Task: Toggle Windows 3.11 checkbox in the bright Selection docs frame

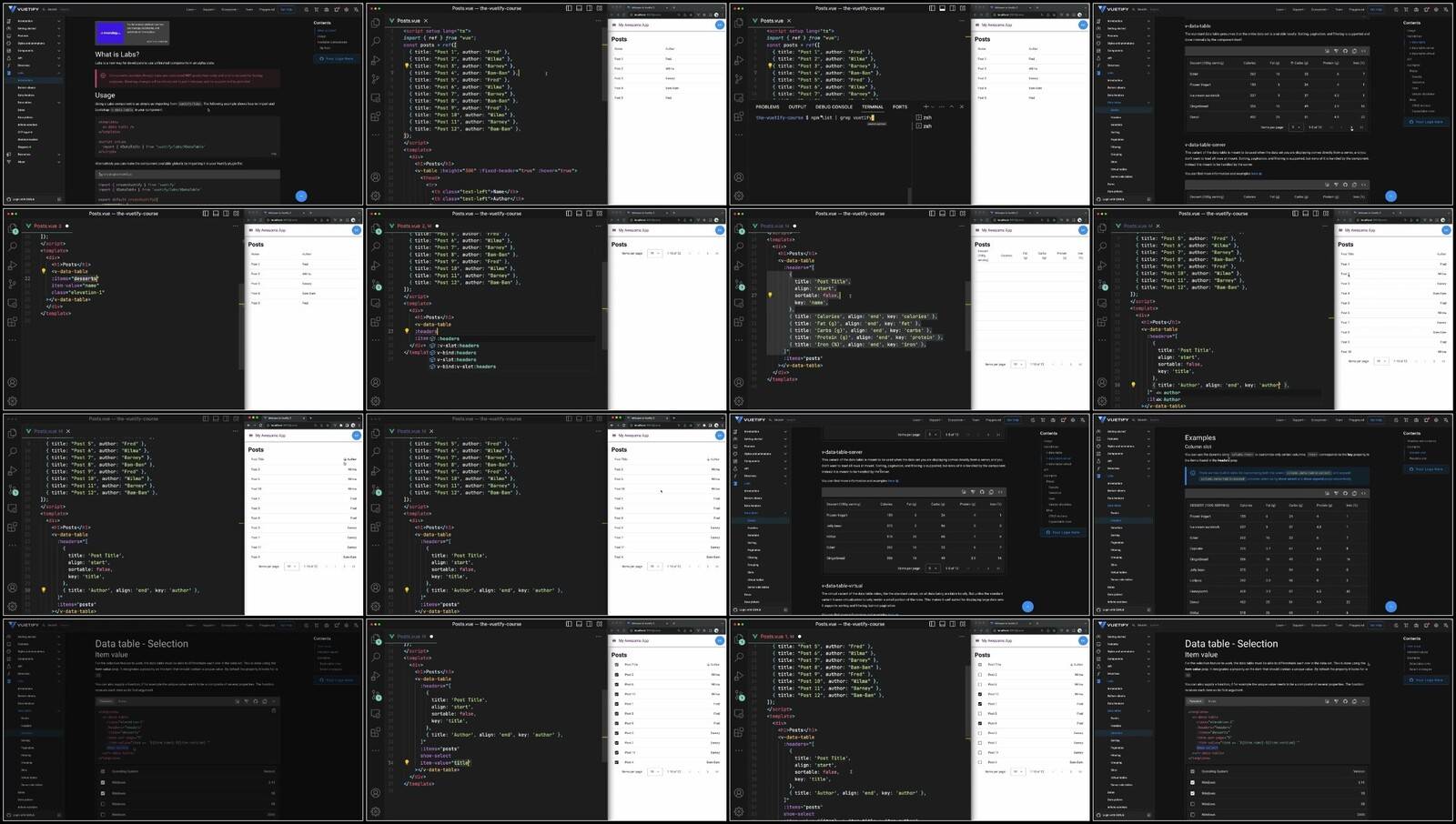Action: (x=1192, y=782)
